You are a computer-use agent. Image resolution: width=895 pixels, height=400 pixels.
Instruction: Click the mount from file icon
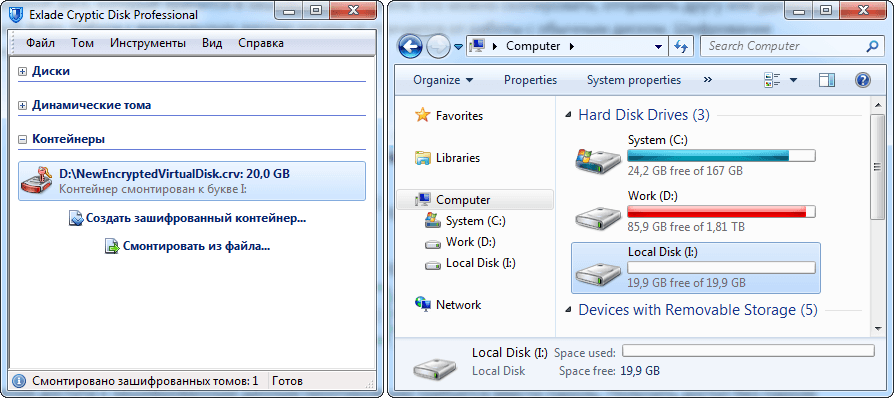click(x=112, y=247)
